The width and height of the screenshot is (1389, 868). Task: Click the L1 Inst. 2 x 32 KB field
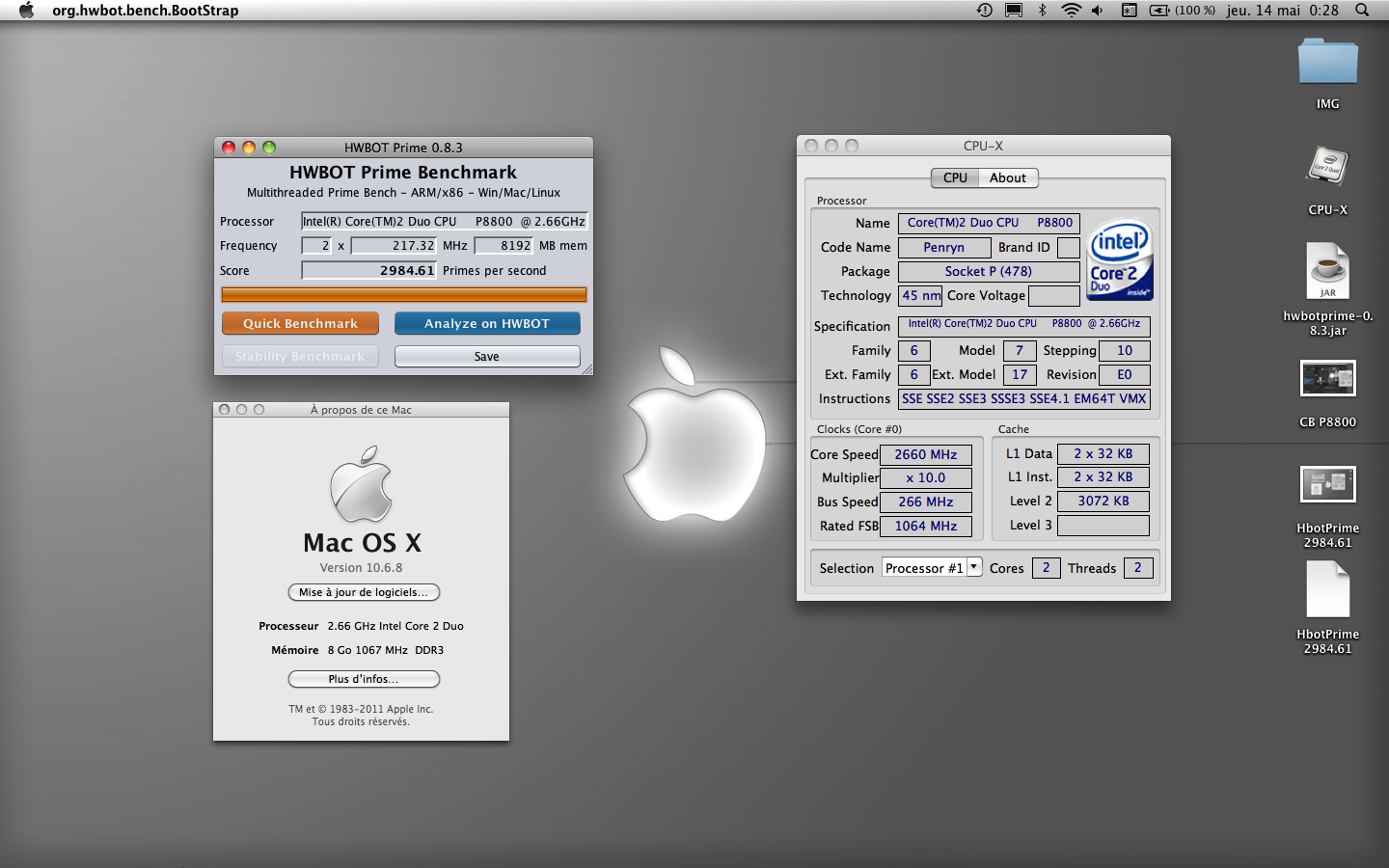(x=1103, y=476)
